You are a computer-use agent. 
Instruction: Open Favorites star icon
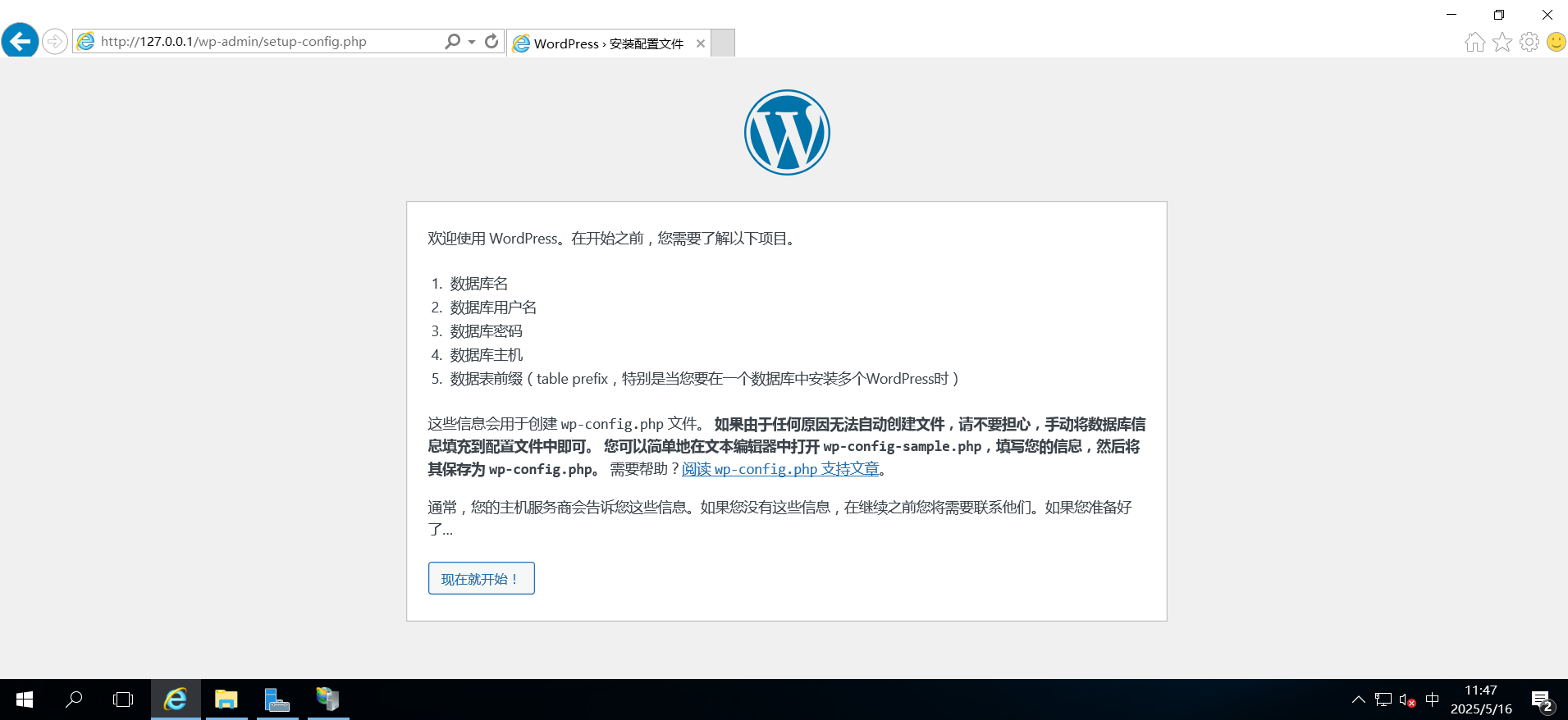(1502, 42)
